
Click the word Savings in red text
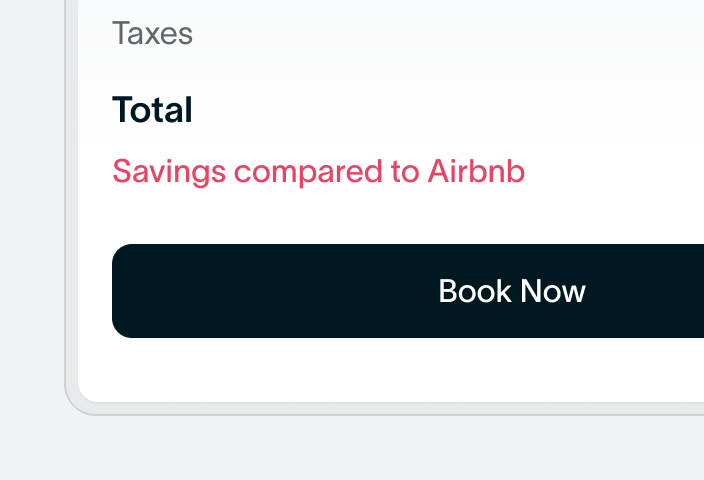coord(169,172)
